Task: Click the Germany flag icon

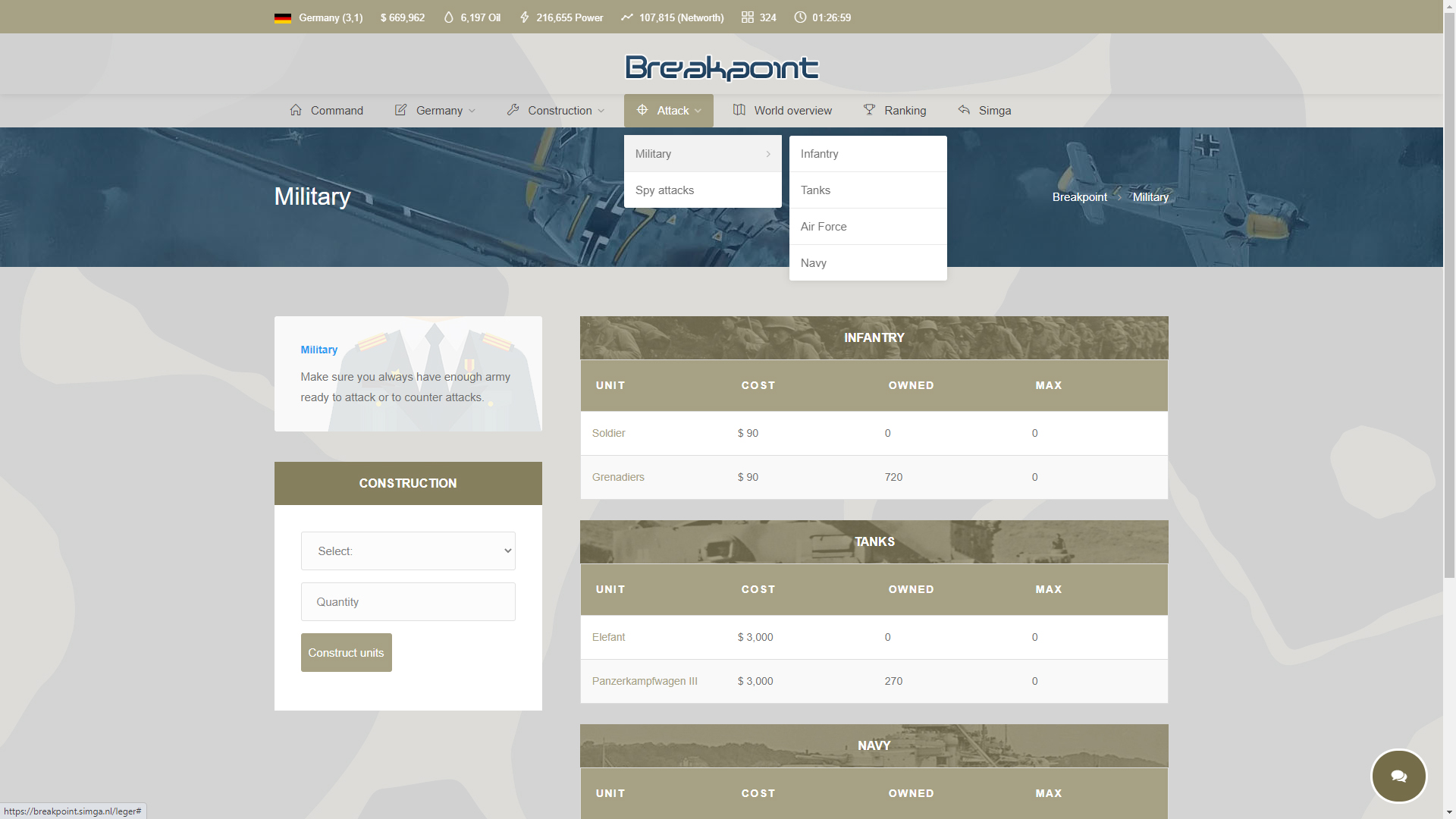Action: 283,17
